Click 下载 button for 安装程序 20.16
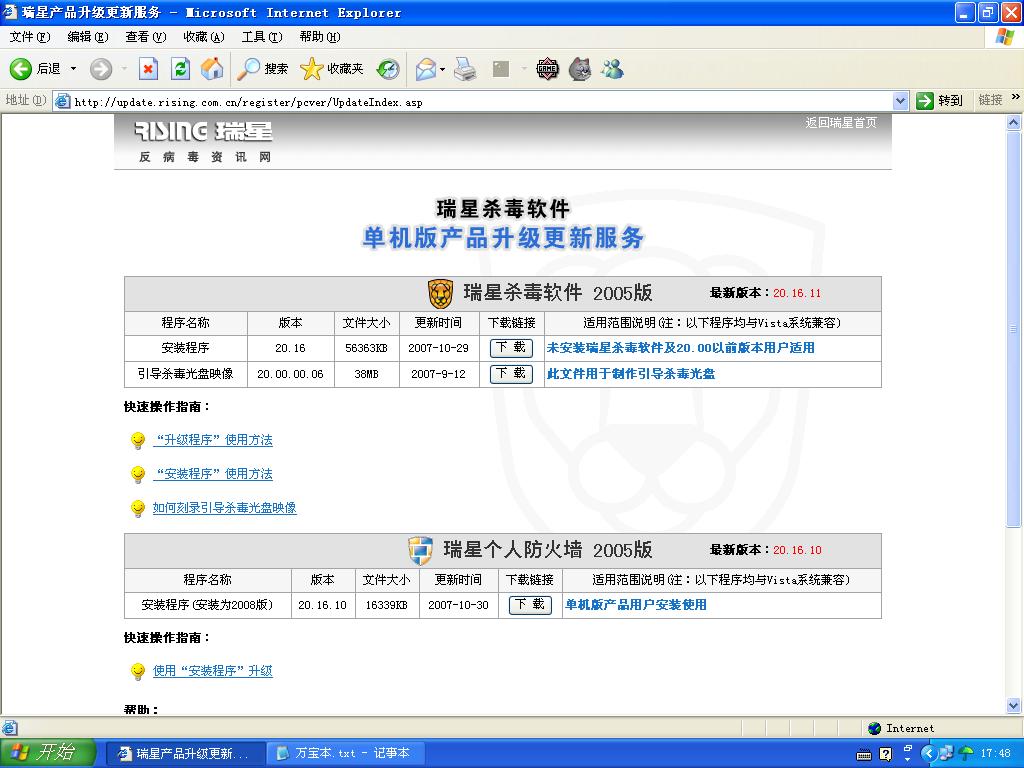Image resolution: width=1024 pixels, height=768 pixels. 511,348
